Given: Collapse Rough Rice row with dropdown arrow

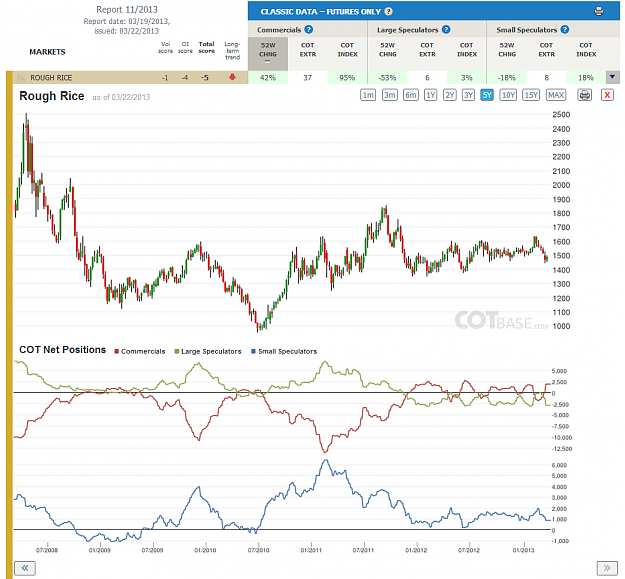Looking at the screenshot, I should pyautogui.click(x=613, y=77).
